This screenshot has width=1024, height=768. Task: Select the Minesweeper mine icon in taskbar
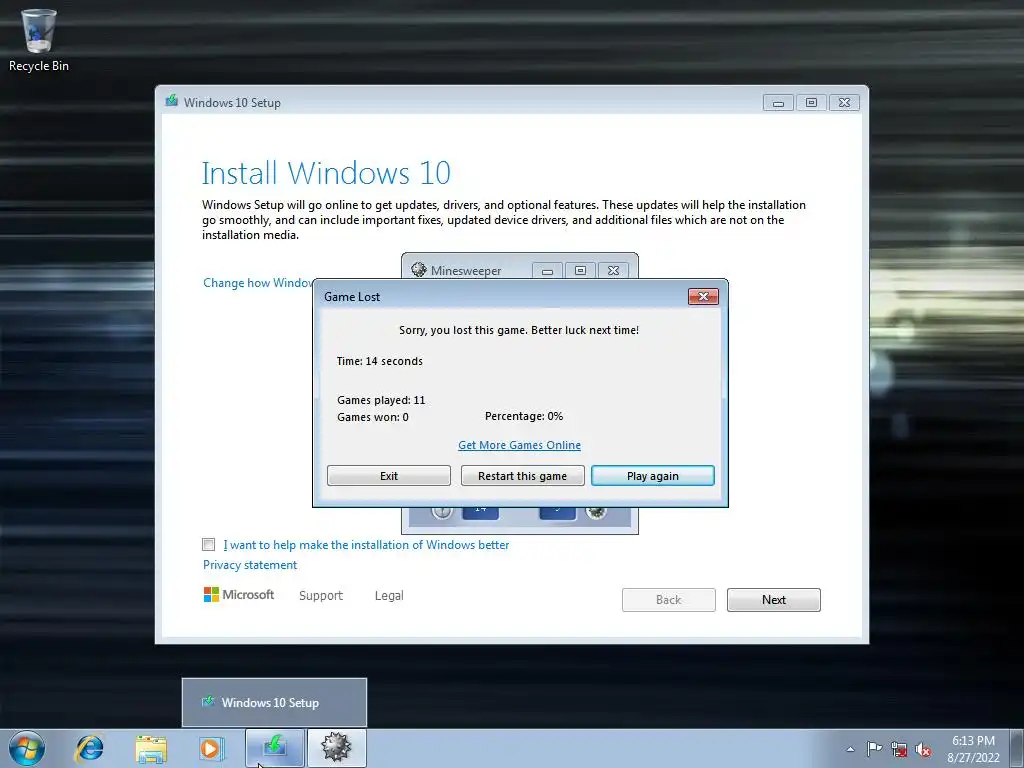[336, 748]
